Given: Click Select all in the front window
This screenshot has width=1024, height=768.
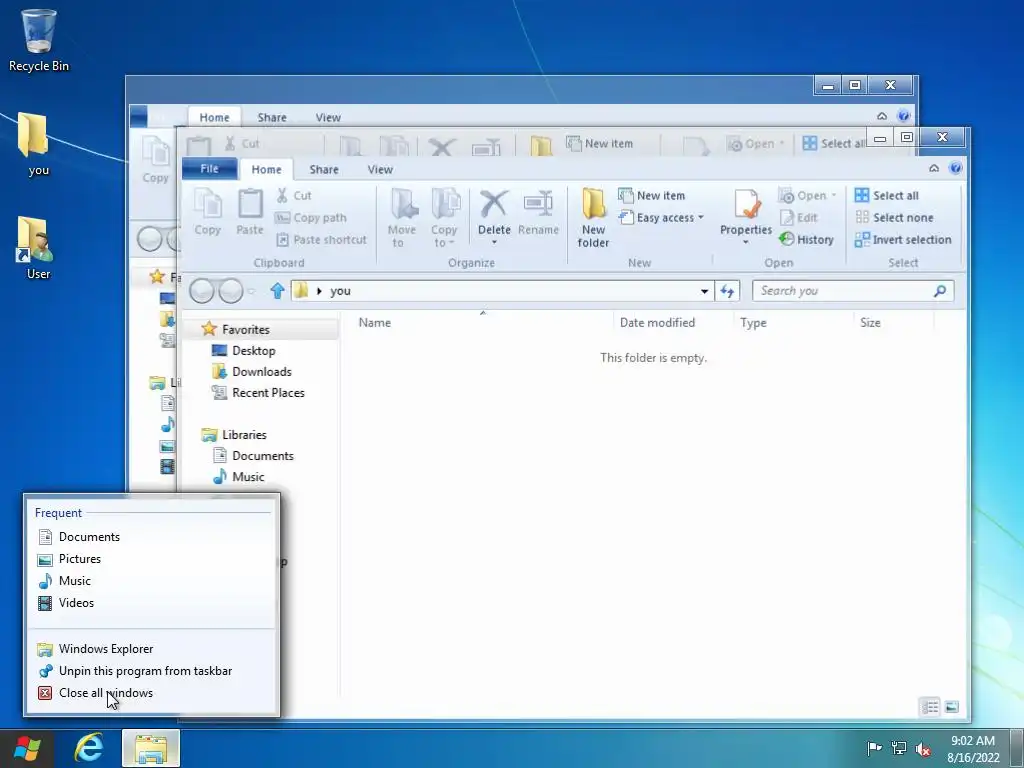Looking at the screenshot, I should click(x=887, y=195).
